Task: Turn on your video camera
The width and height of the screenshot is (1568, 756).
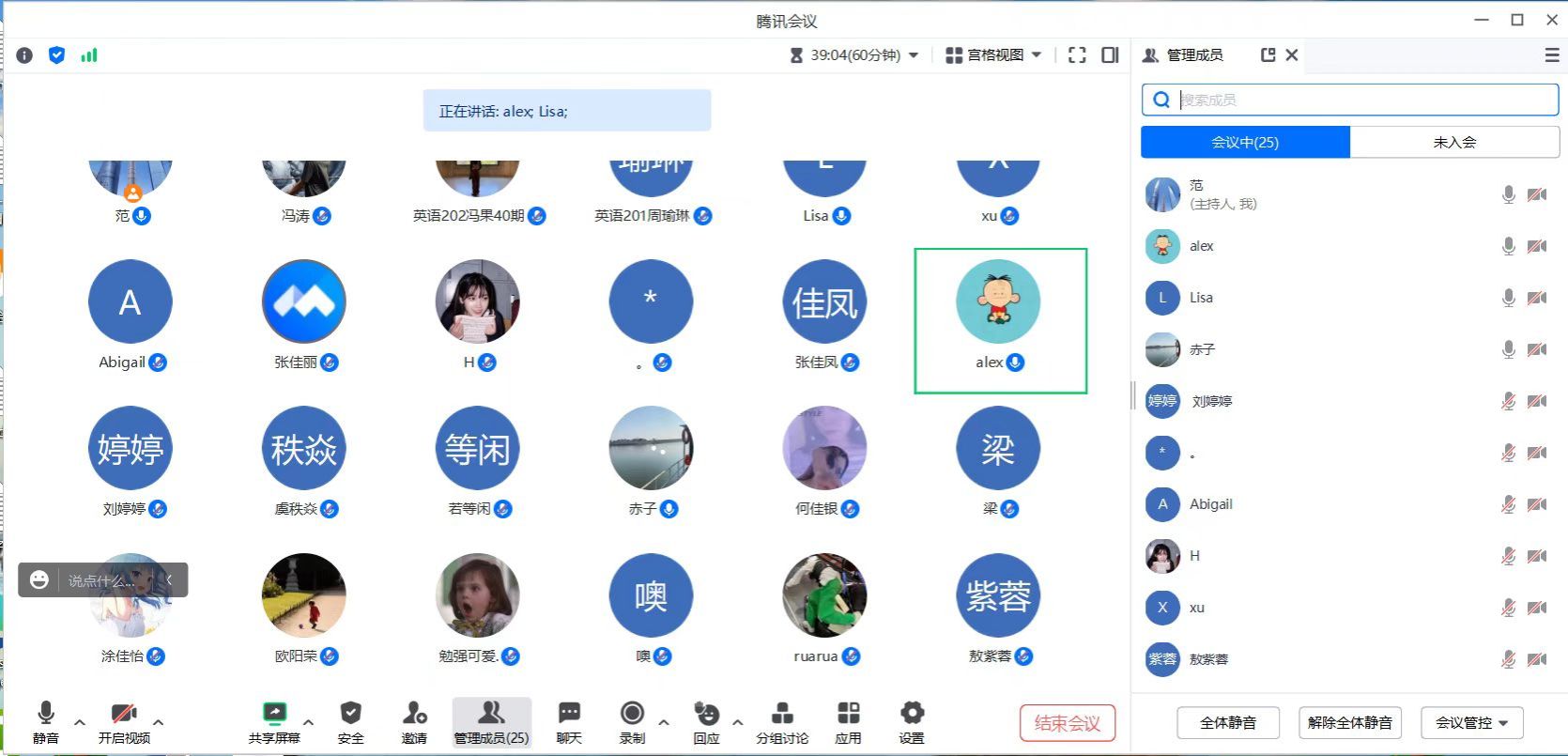Action: [124, 721]
